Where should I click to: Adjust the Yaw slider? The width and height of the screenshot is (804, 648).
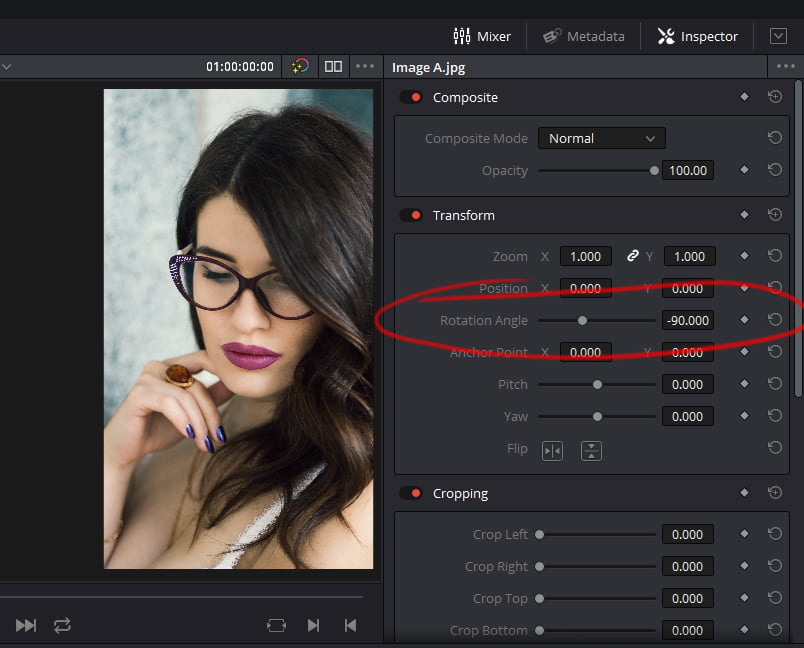[x=597, y=416]
